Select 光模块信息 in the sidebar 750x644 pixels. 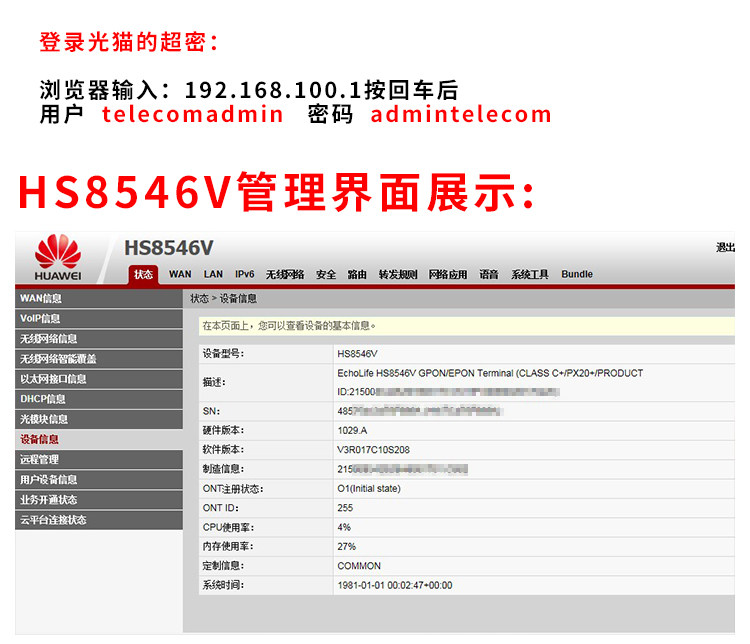coord(99,419)
